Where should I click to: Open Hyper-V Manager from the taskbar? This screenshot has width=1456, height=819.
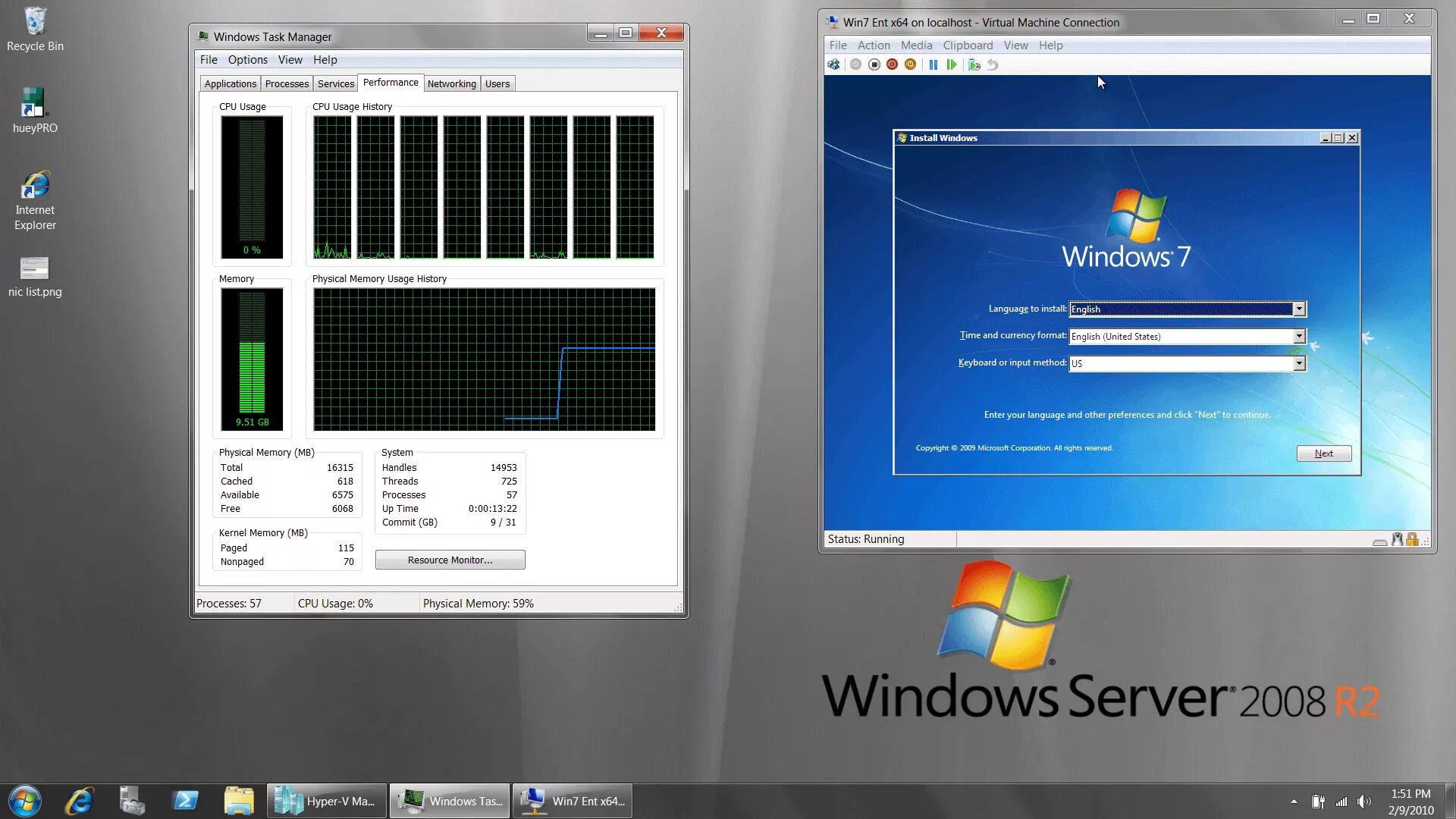coord(327,801)
